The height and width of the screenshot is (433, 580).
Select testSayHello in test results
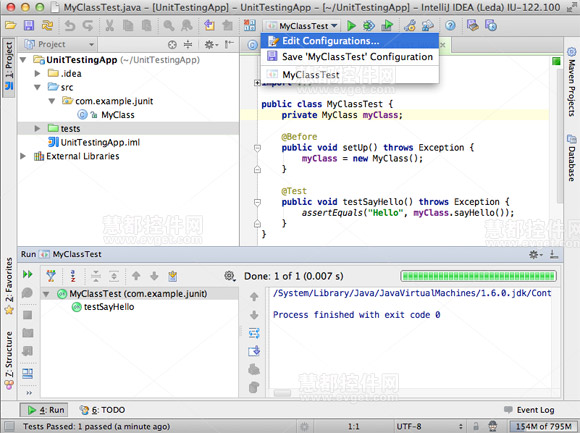pos(103,307)
